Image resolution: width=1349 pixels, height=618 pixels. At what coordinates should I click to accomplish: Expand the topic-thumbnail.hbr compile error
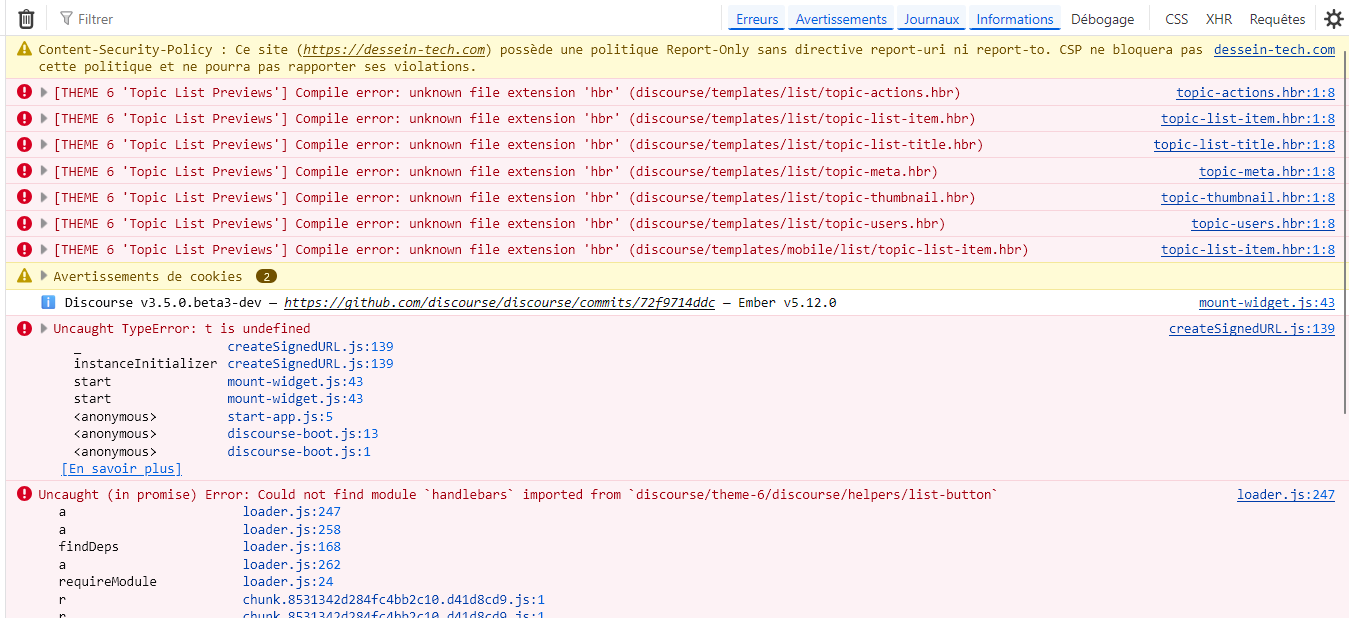pos(44,197)
